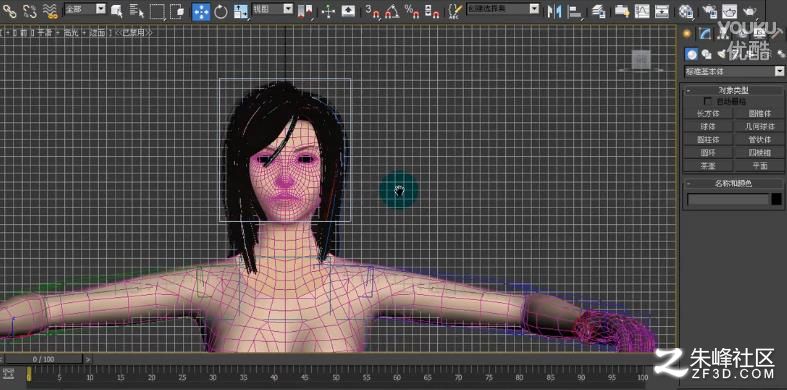
Task: Click the 长方体 button
Action: pos(708,113)
